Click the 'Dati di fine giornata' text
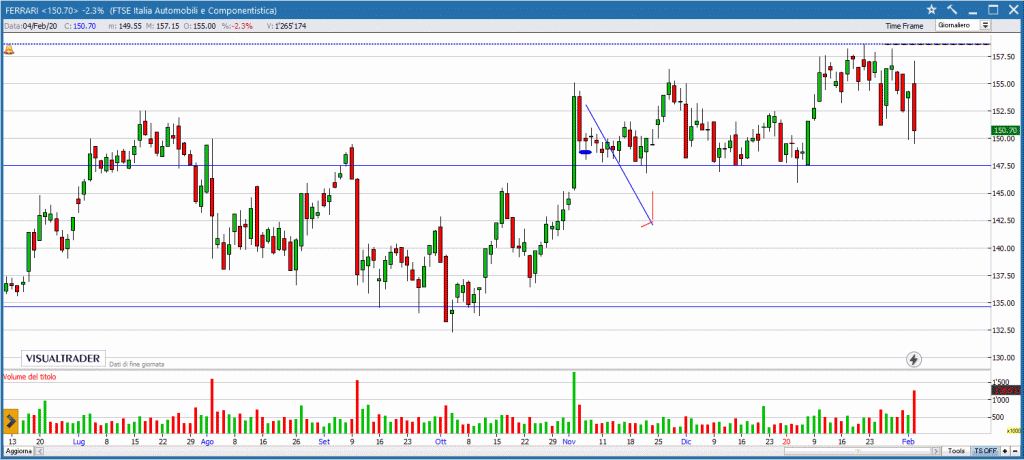The image size is (1024, 460). [137, 364]
